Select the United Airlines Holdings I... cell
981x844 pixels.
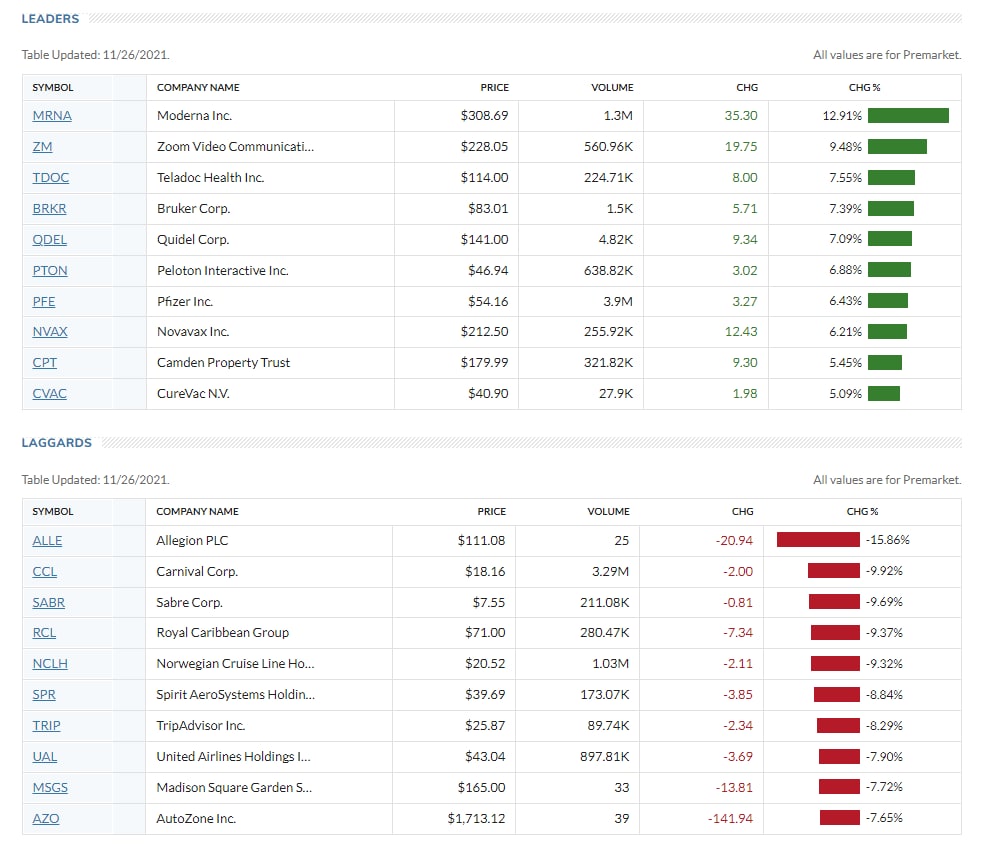pyautogui.click(x=233, y=756)
